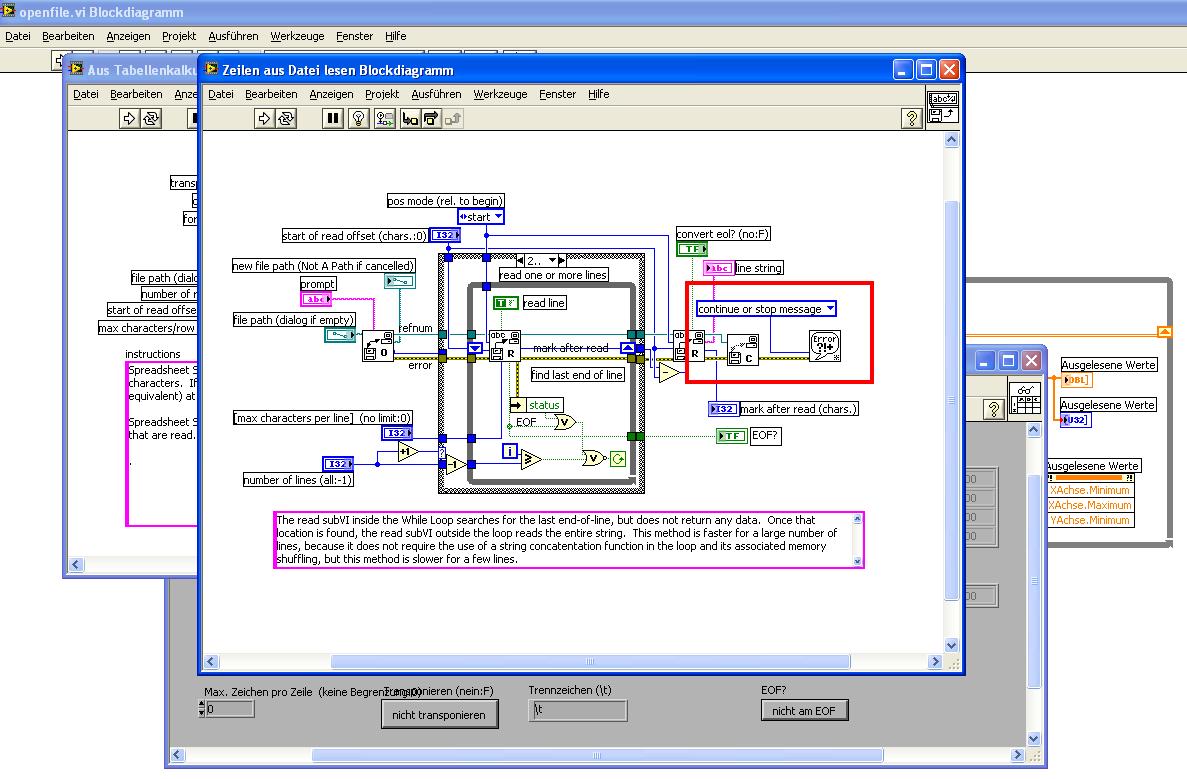
Task: Click the read line true boolean constant
Action: click(506, 303)
